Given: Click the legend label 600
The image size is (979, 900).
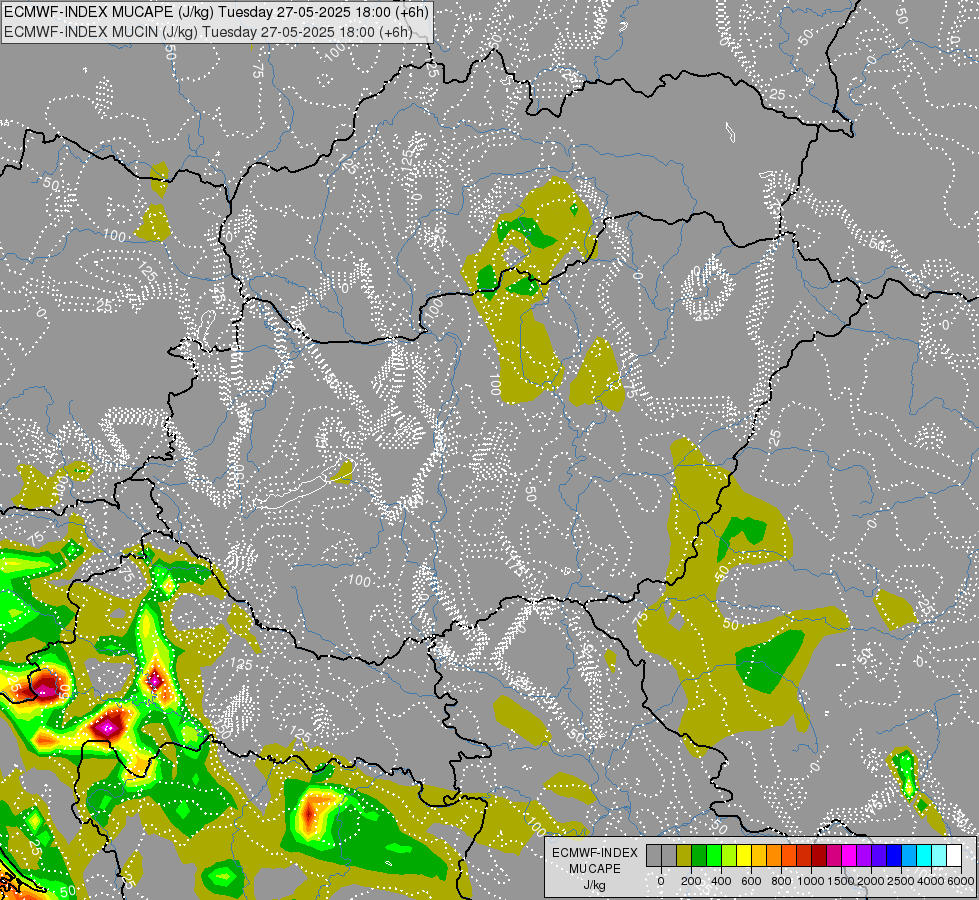Looking at the screenshot, I should pos(751,881).
